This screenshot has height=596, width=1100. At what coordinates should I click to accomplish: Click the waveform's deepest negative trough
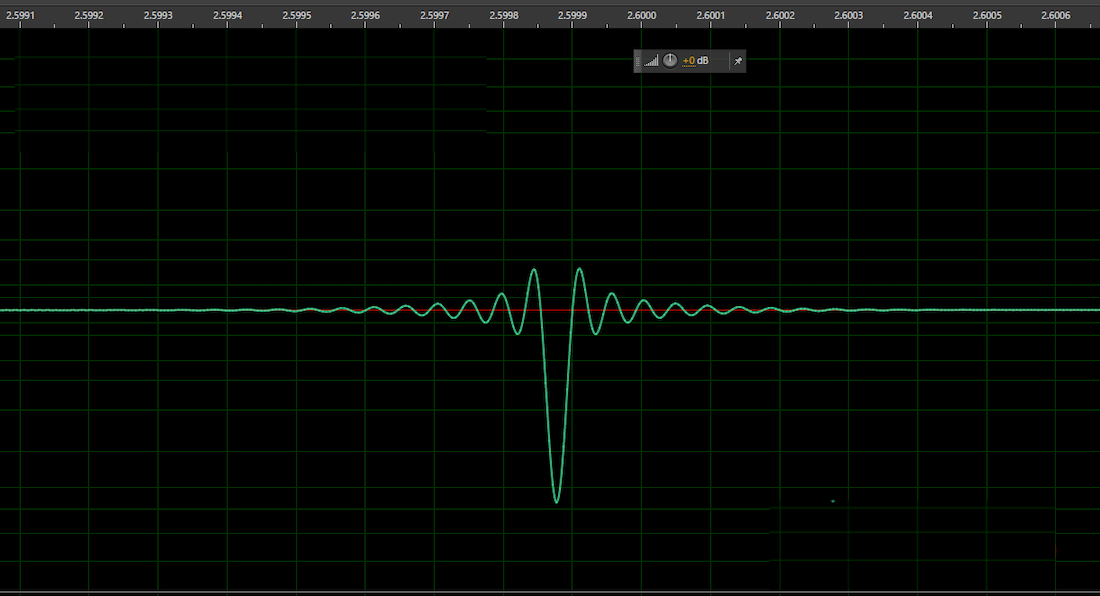tap(556, 501)
